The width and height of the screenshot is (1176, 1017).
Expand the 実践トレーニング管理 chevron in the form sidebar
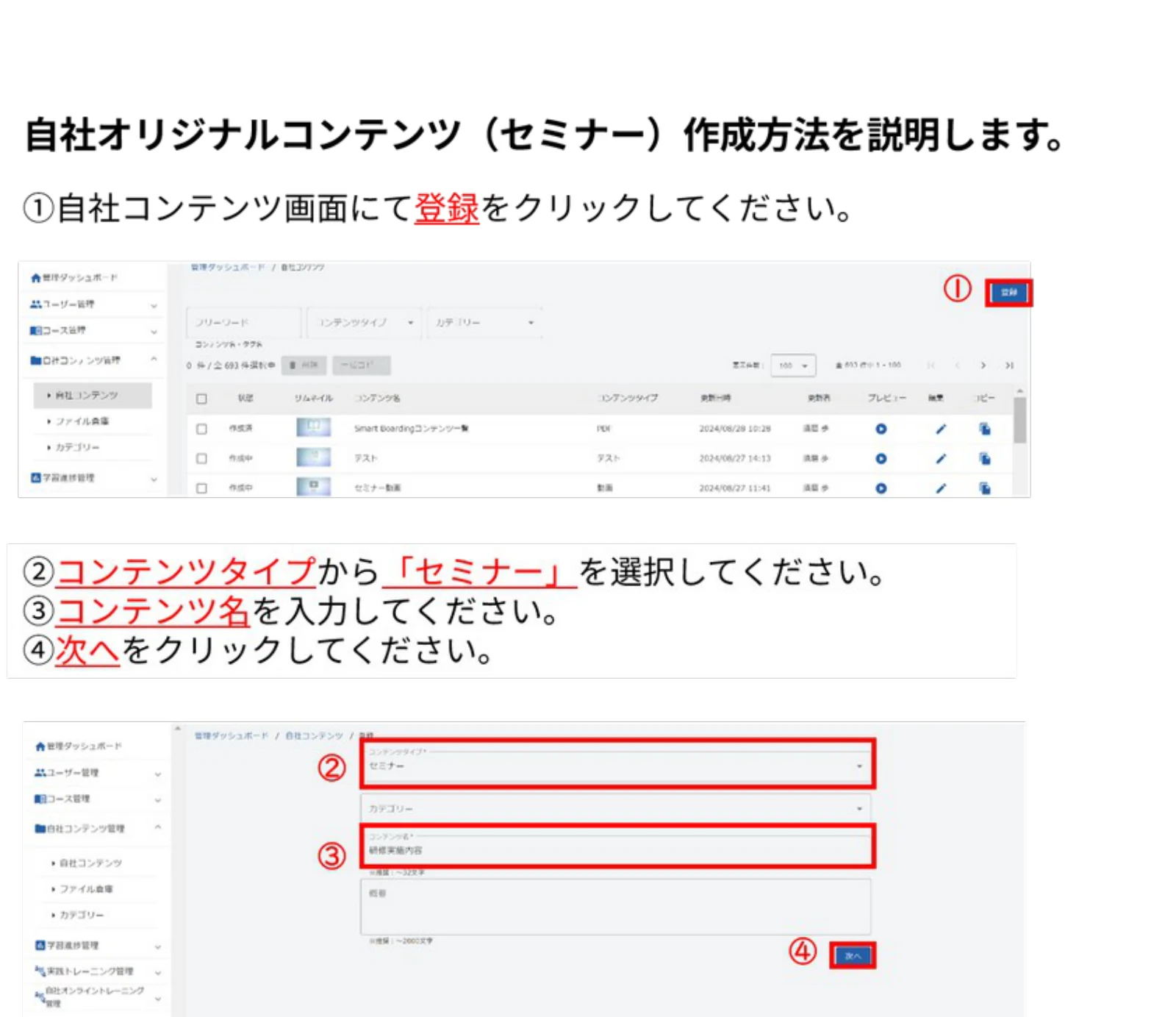coord(158,972)
